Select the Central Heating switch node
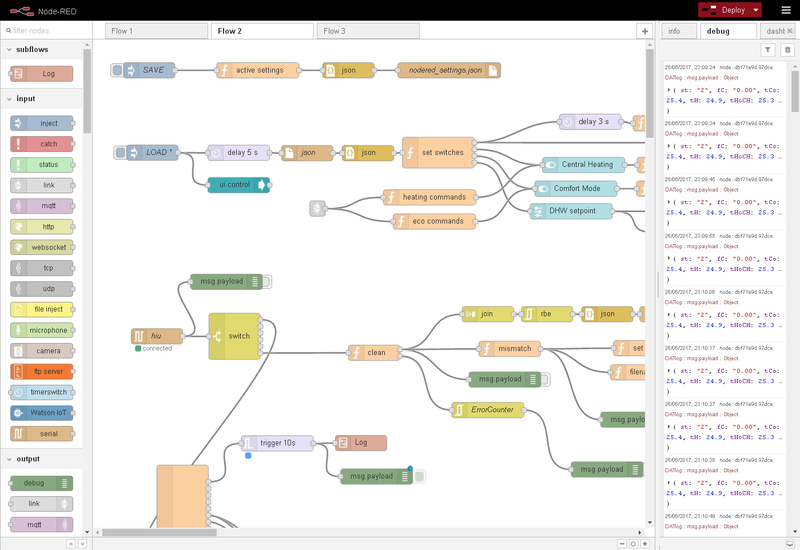This screenshot has width=800, height=550. (583, 165)
